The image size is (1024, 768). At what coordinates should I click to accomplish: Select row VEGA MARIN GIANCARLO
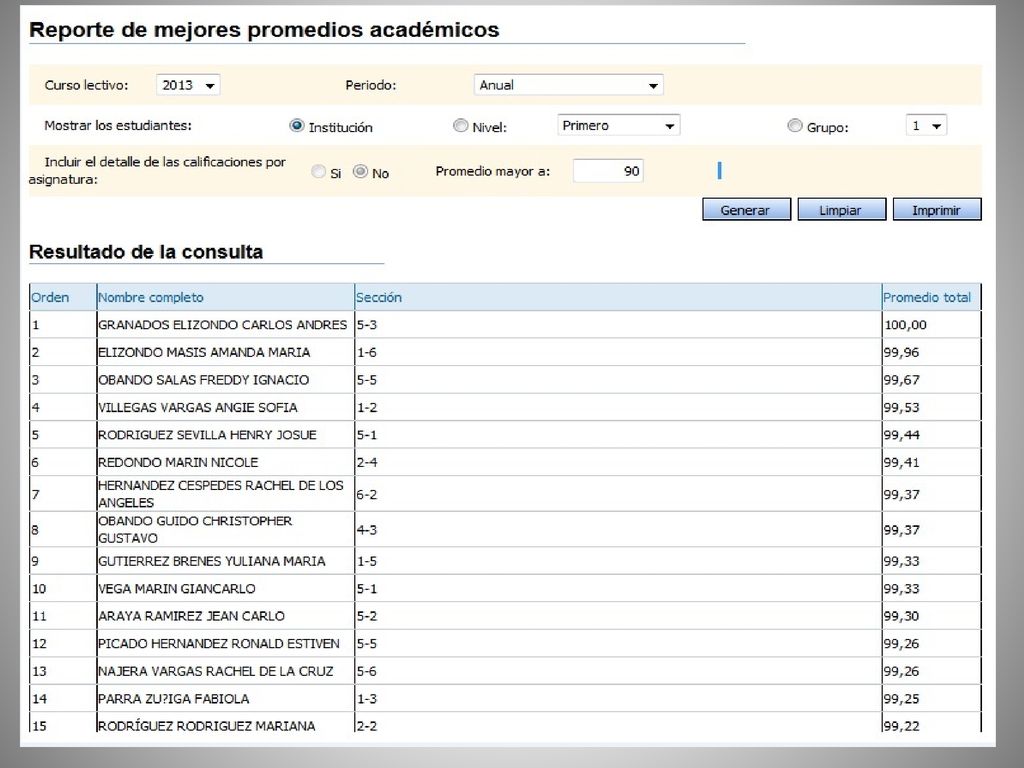(x=505, y=588)
